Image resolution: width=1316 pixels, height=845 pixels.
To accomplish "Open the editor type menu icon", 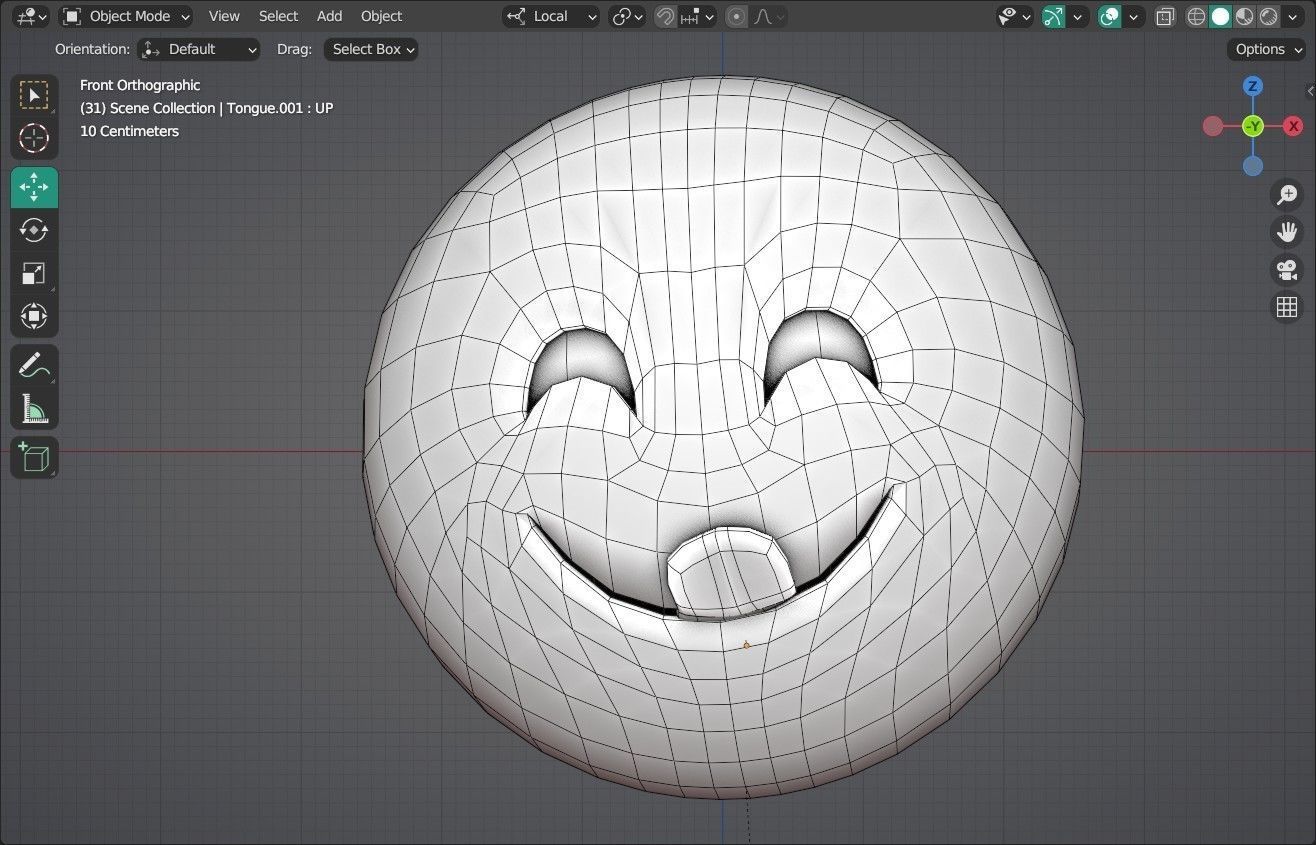I will [31, 16].
